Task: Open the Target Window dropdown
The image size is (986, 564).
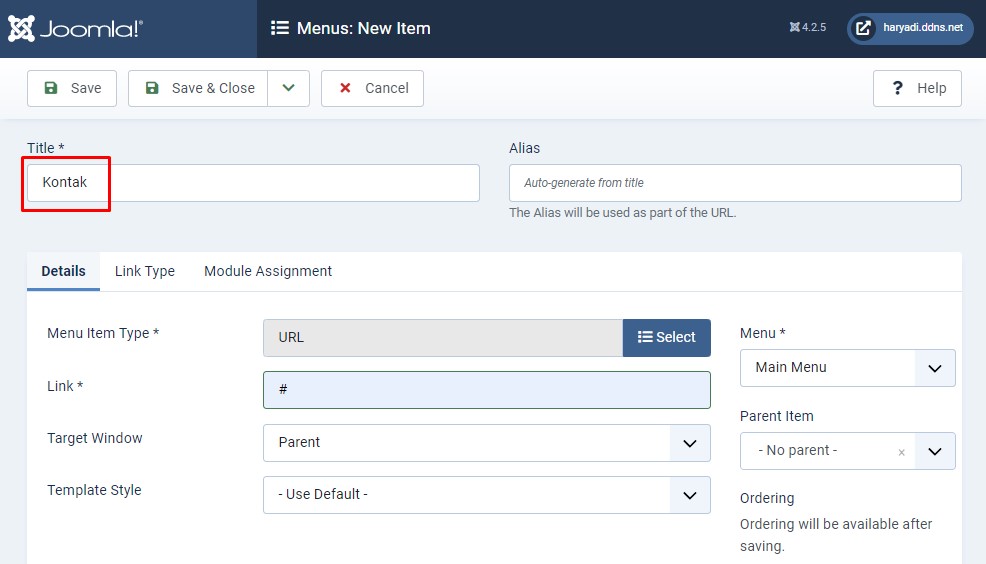Action: tap(486, 443)
